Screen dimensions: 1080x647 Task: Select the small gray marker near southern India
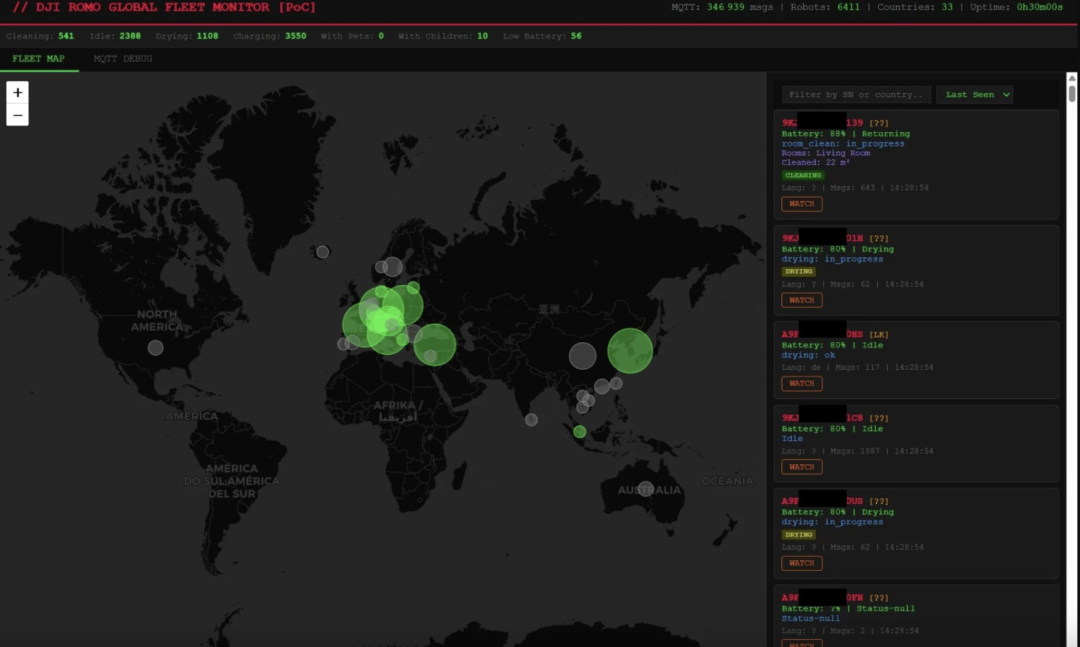pyautogui.click(x=531, y=419)
